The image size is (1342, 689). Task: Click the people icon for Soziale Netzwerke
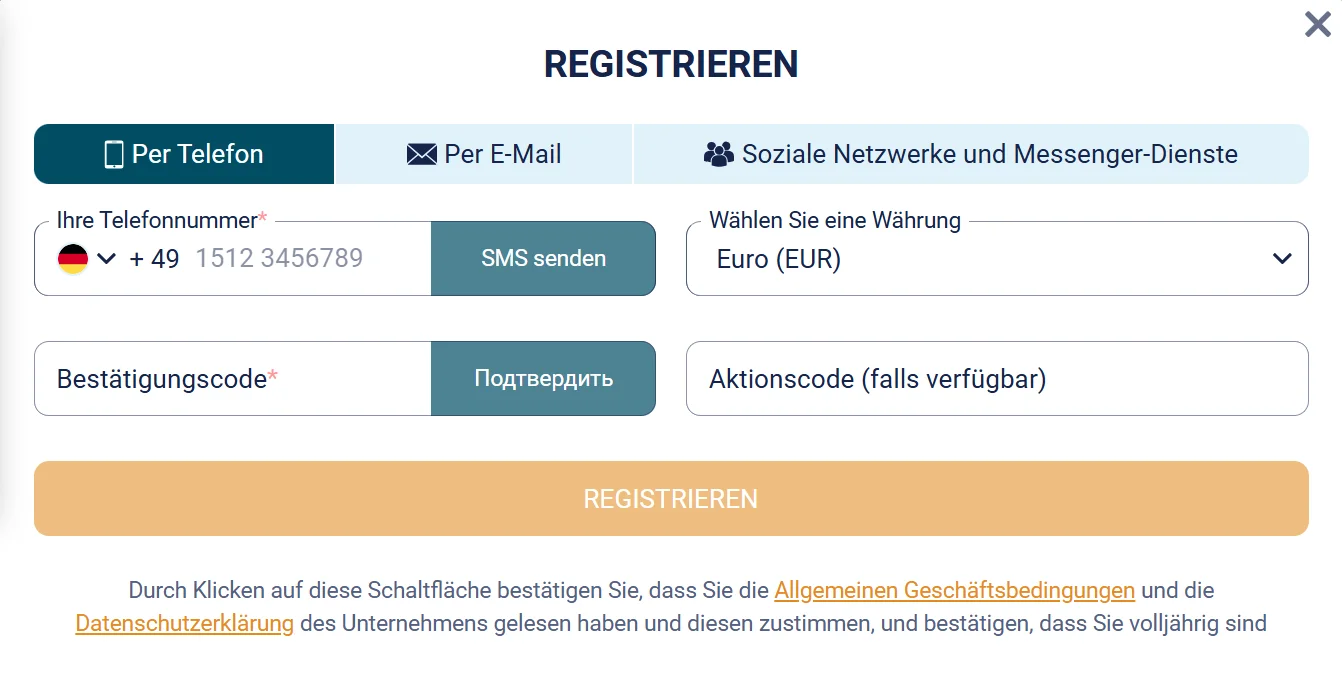pyautogui.click(x=717, y=153)
